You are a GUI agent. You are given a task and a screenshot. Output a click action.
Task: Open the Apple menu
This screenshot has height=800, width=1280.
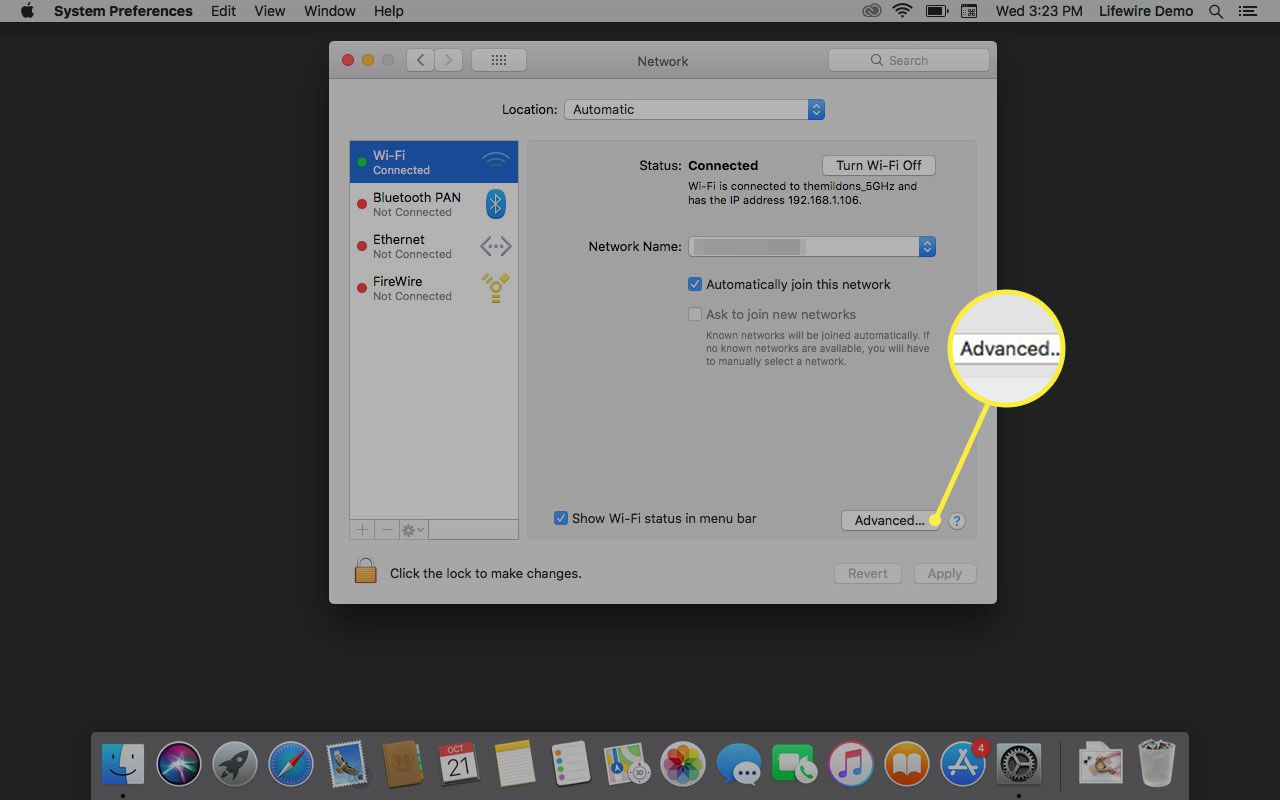(x=27, y=11)
